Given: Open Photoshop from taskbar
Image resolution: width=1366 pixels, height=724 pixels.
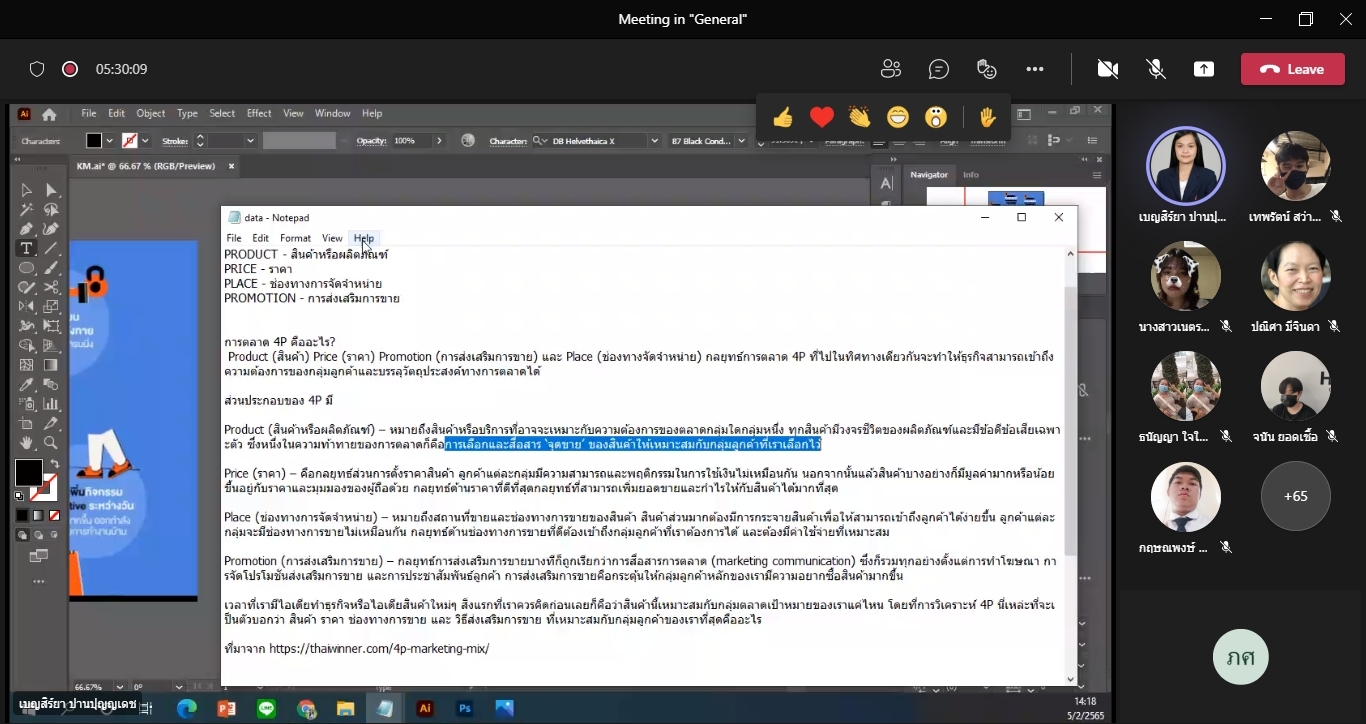Looking at the screenshot, I should (465, 708).
